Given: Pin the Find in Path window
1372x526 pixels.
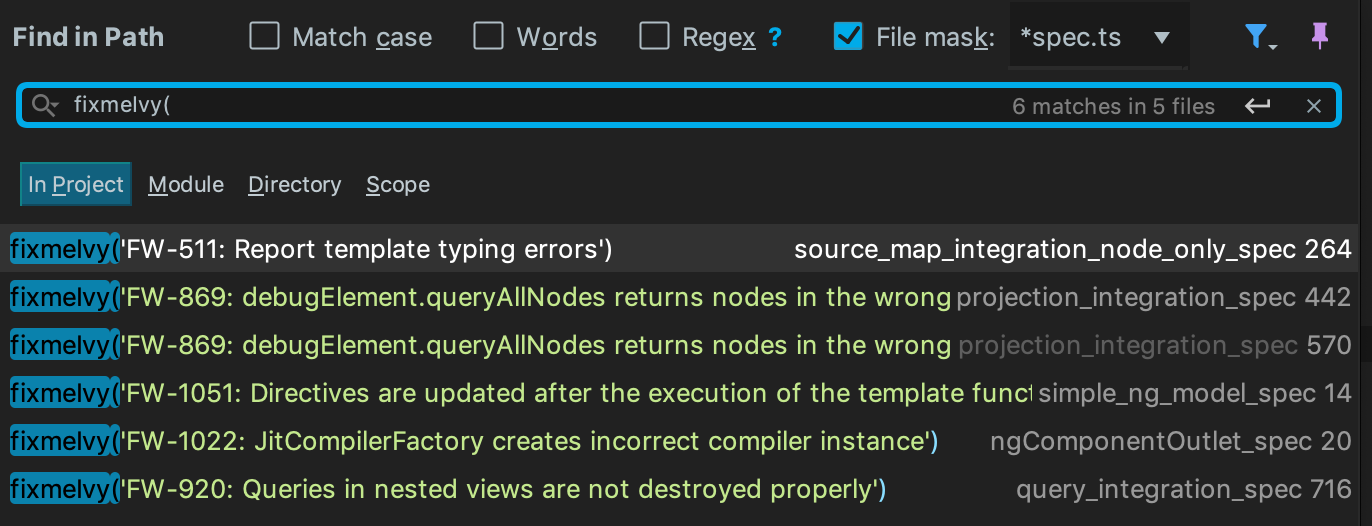Looking at the screenshot, I should pos(1320,37).
